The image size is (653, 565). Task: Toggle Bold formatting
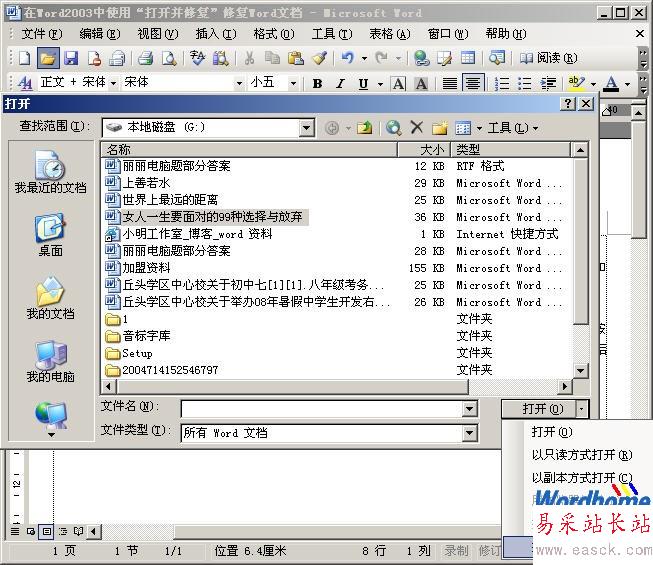[317, 84]
